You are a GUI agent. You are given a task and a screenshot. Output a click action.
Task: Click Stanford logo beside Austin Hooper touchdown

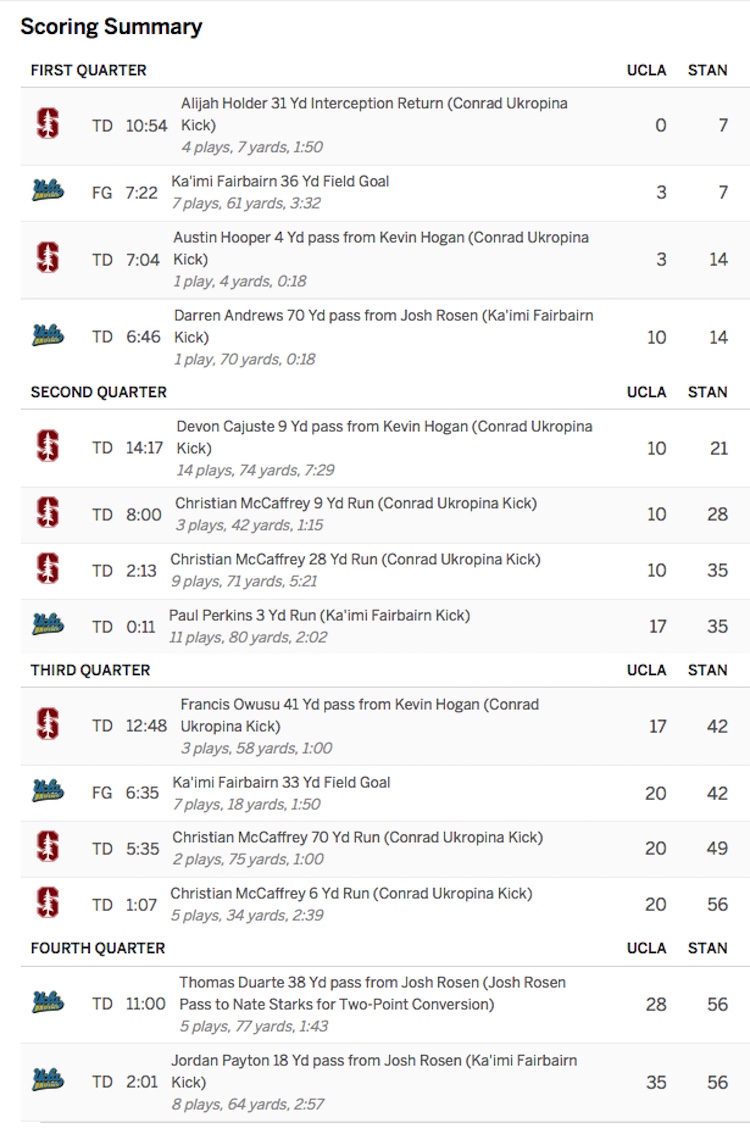48,257
